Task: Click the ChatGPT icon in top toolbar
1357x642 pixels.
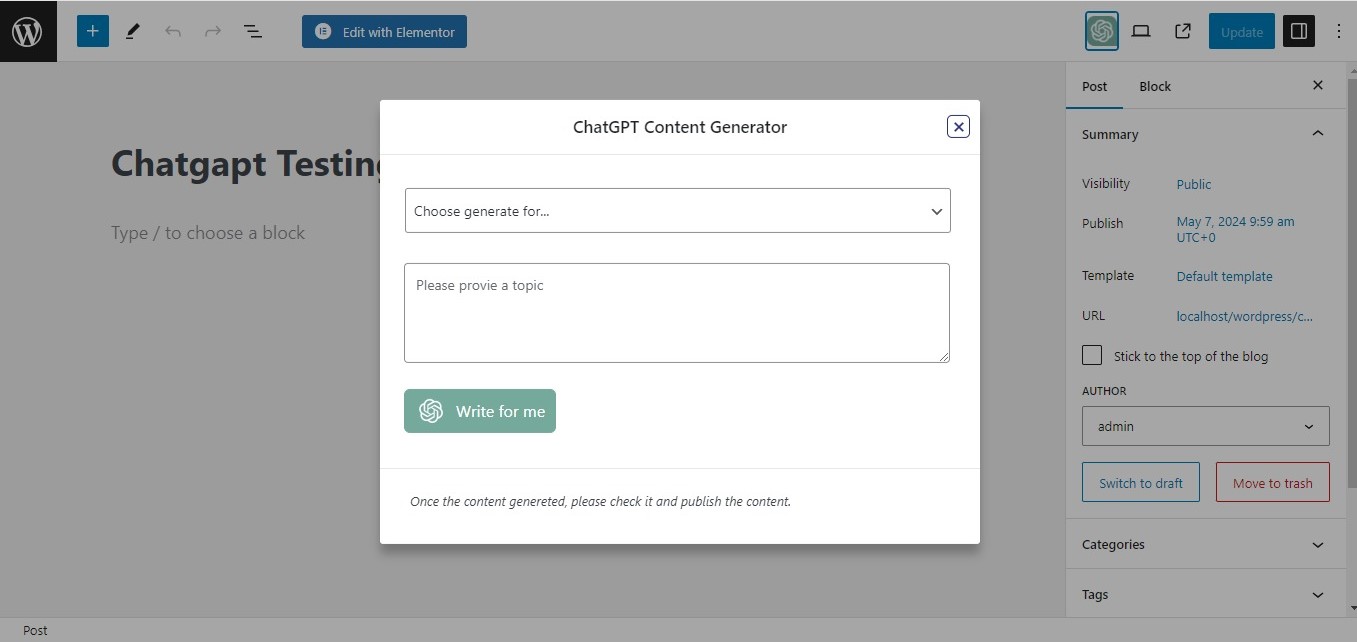Action: 1102,31
